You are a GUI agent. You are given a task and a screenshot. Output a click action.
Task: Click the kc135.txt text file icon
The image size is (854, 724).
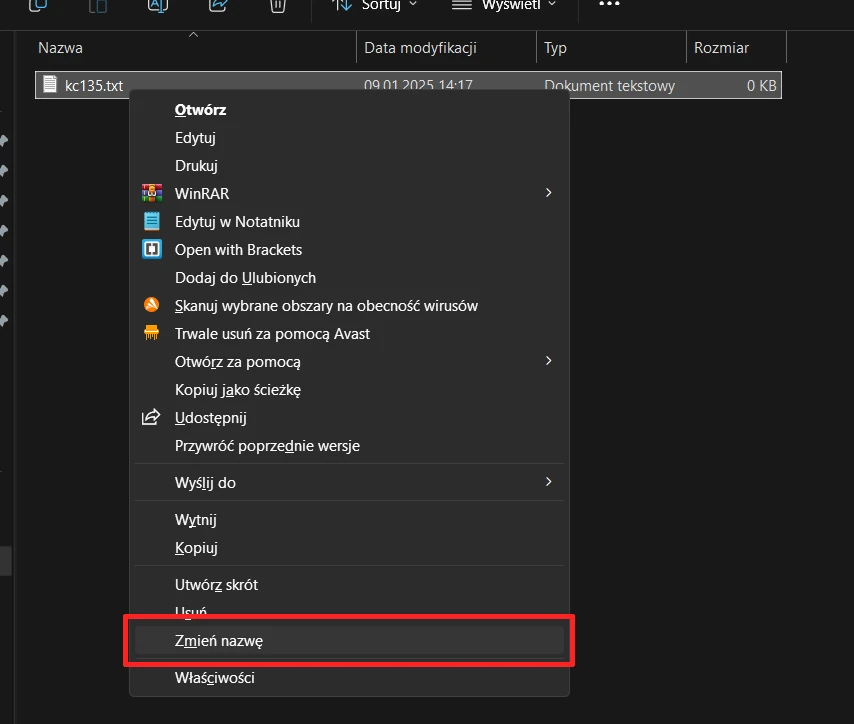(50, 84)
